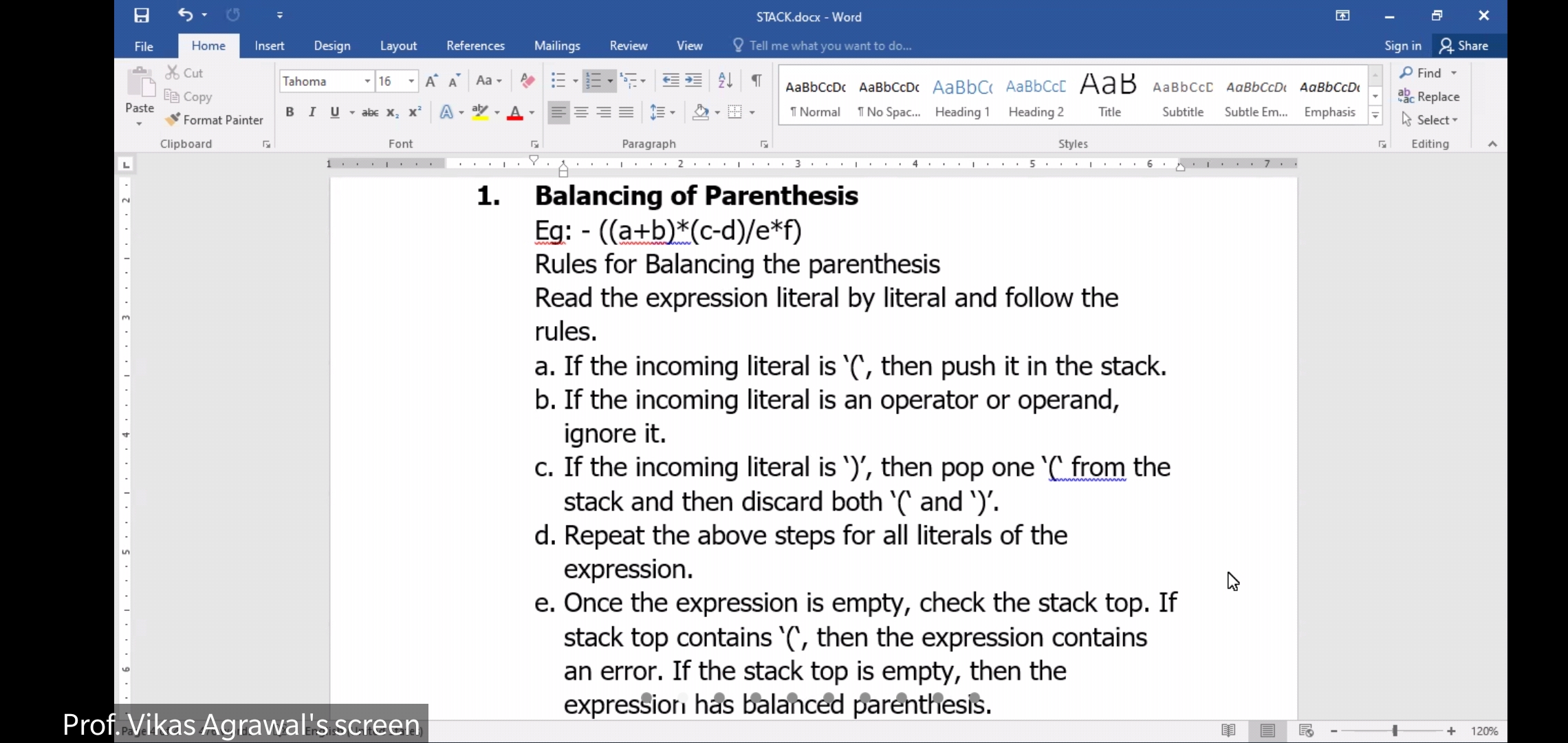The height and width of the screenshot is (743, 1568).
Task: Click the Read Mode view icon
Action: tap(1228, 731)
